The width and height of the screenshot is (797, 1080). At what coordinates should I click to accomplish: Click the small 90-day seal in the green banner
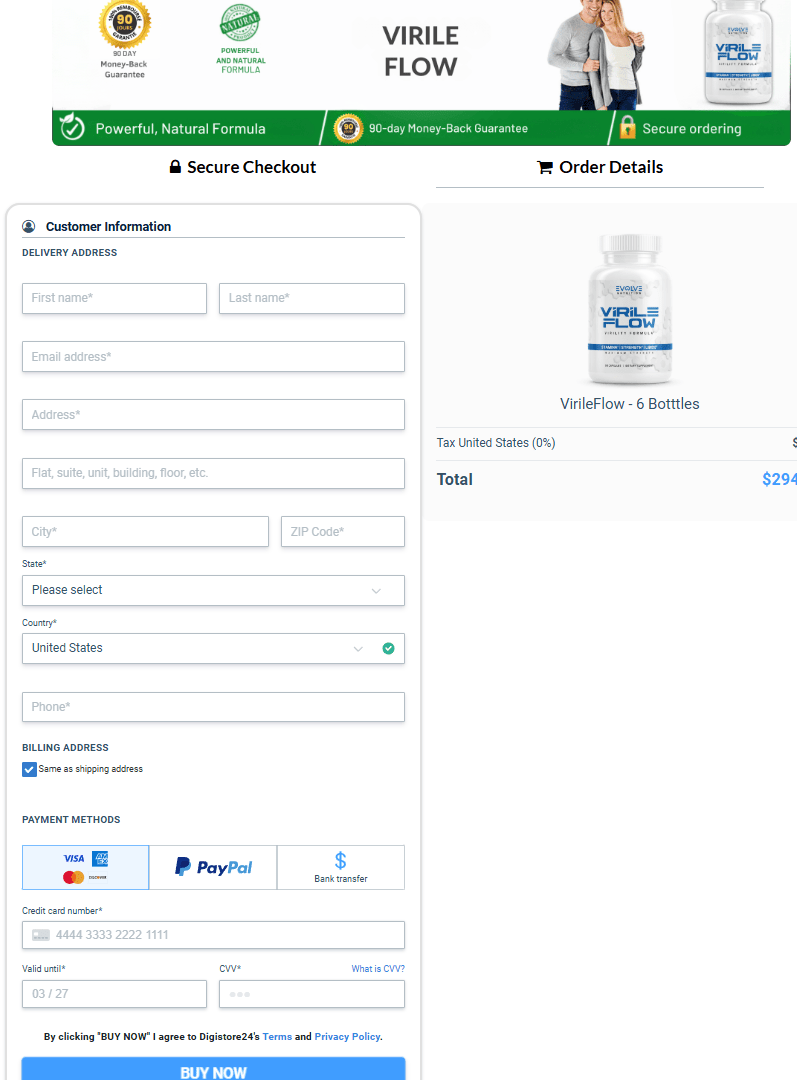349,128
